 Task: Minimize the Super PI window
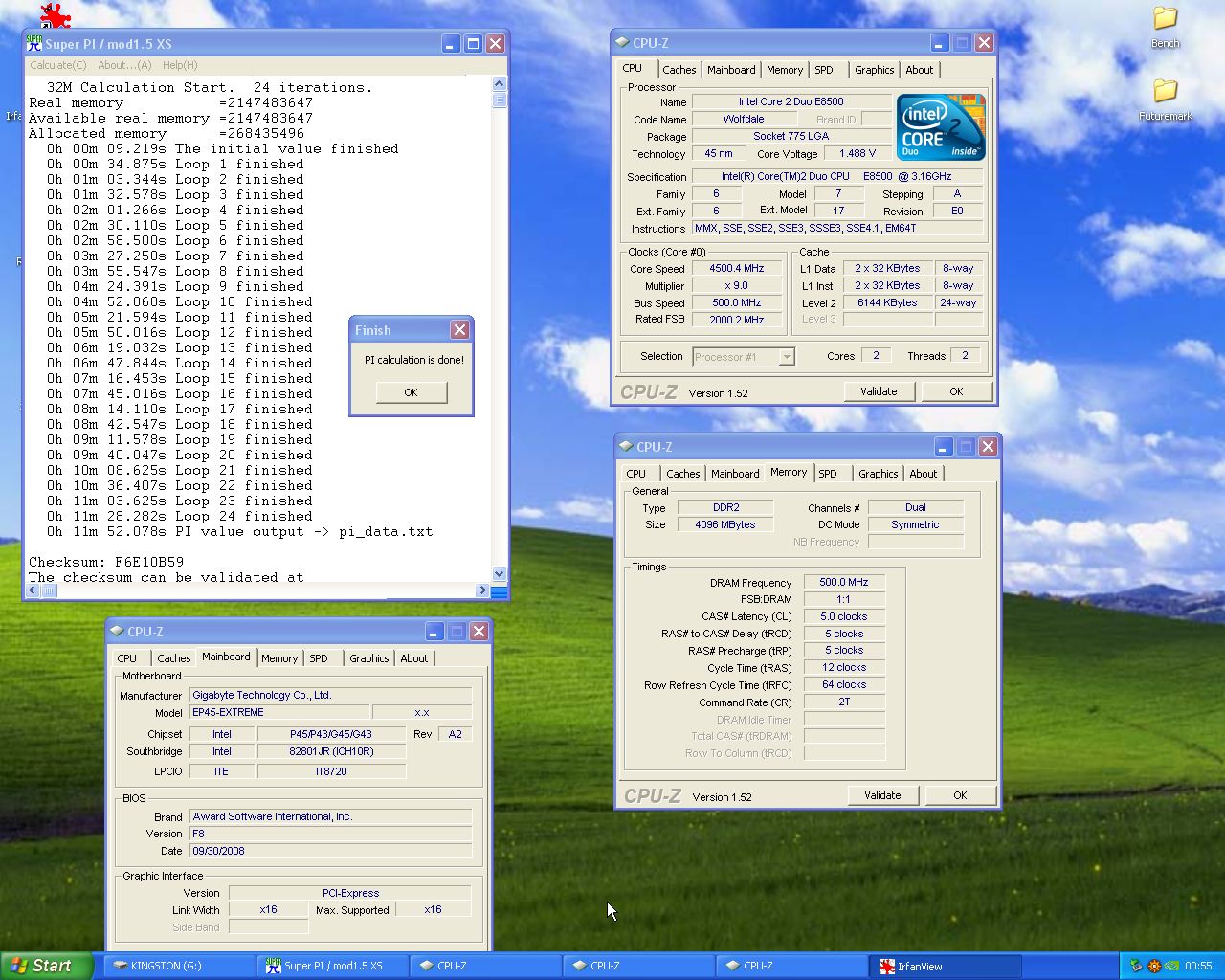(451, 43)
